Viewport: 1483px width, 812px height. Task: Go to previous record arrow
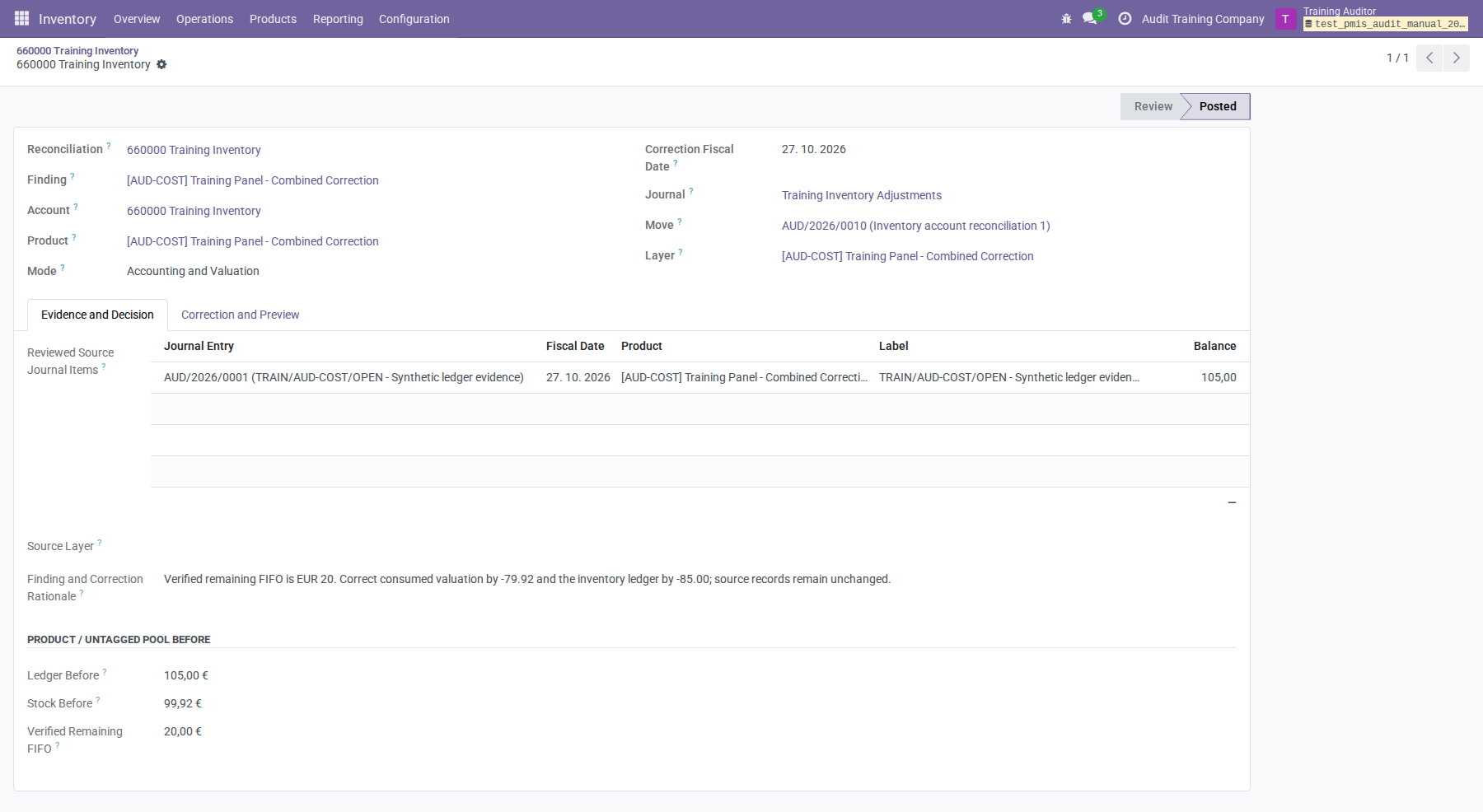point(1429,58)
